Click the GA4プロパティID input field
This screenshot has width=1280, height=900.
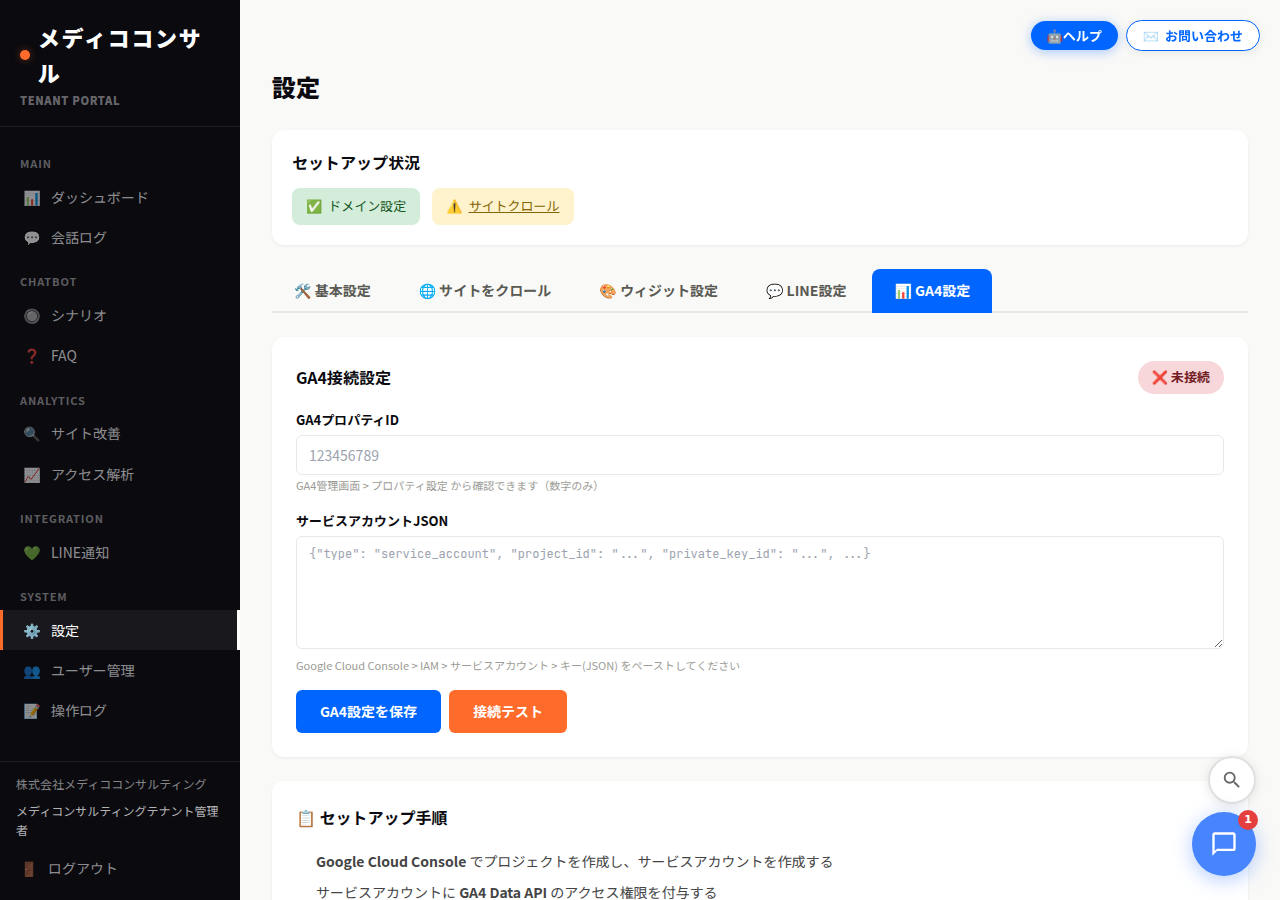pyautogui.click(x=759, y=455)
